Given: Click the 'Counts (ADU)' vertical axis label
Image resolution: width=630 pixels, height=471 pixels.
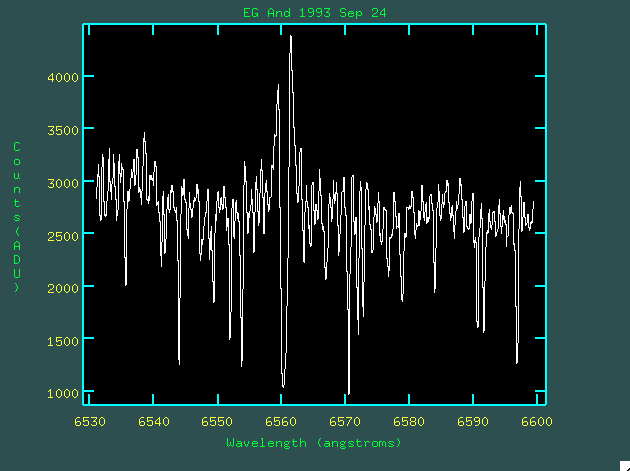Looking at the screenshot, I should coord(17,217).
